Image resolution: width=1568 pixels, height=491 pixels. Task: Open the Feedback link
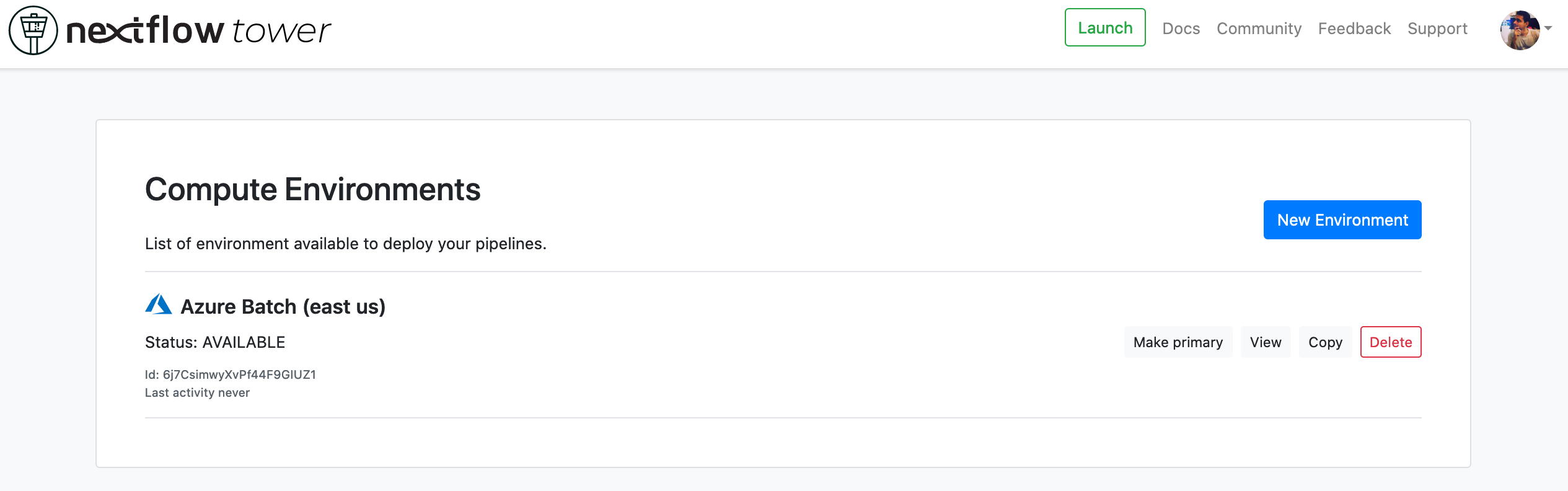1354,29
